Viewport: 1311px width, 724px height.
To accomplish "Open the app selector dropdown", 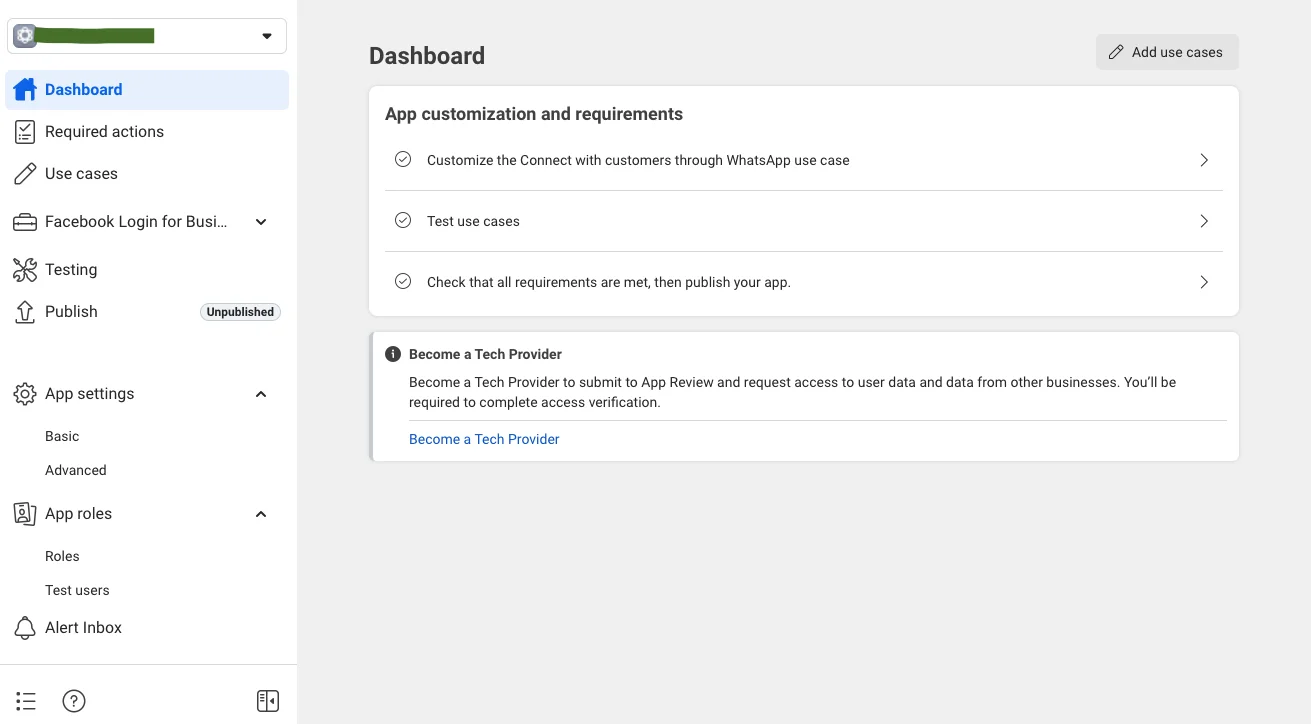I will coord(266,36).
